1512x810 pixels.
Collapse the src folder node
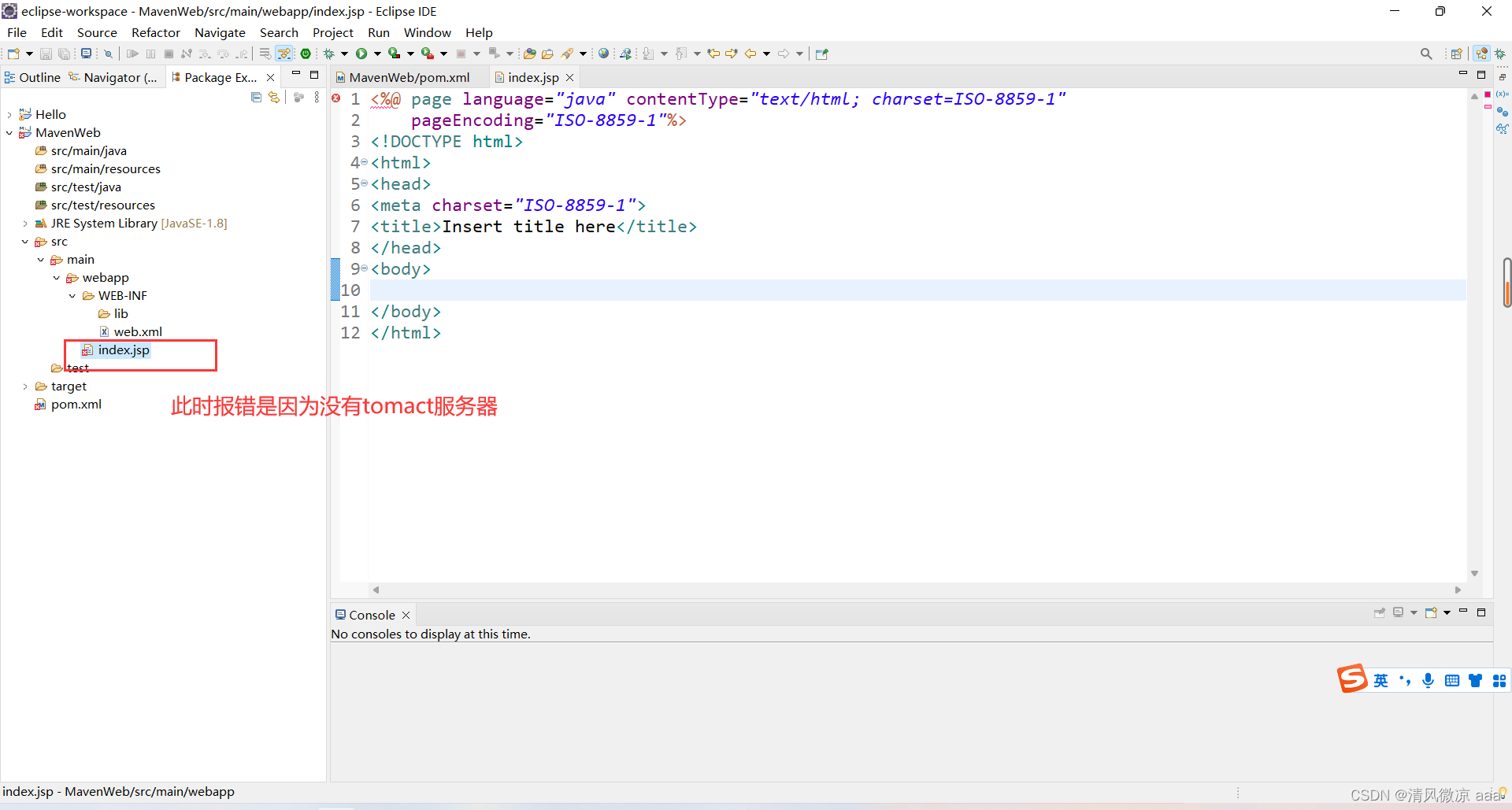point(25,242)
